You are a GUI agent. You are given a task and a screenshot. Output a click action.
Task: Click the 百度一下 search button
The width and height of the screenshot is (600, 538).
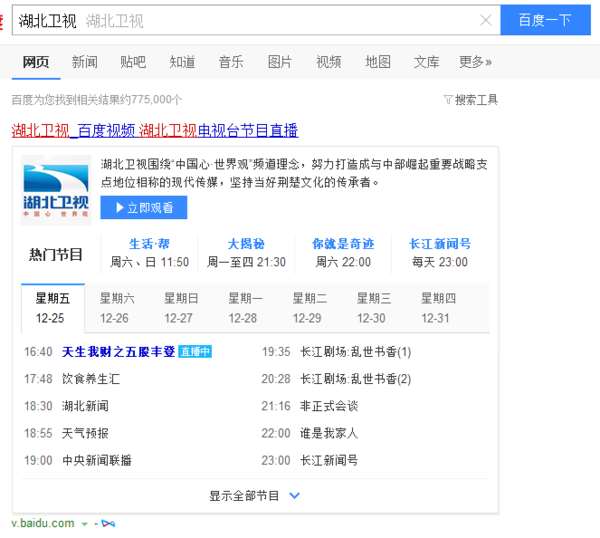[x=545, y=20]
